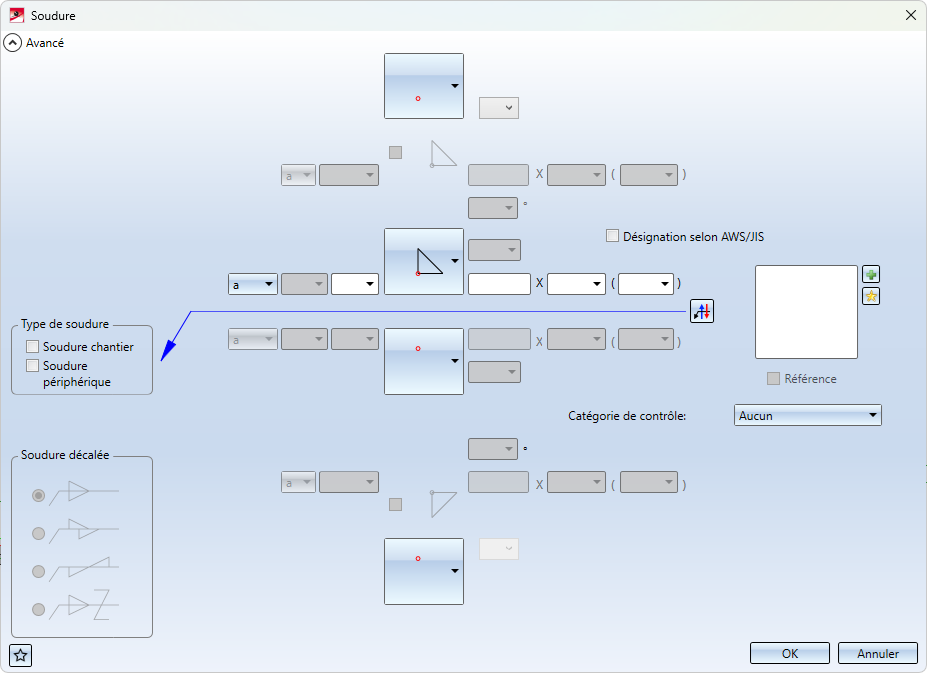Collapse the Avancé section chevron

(x=12, y=43)
